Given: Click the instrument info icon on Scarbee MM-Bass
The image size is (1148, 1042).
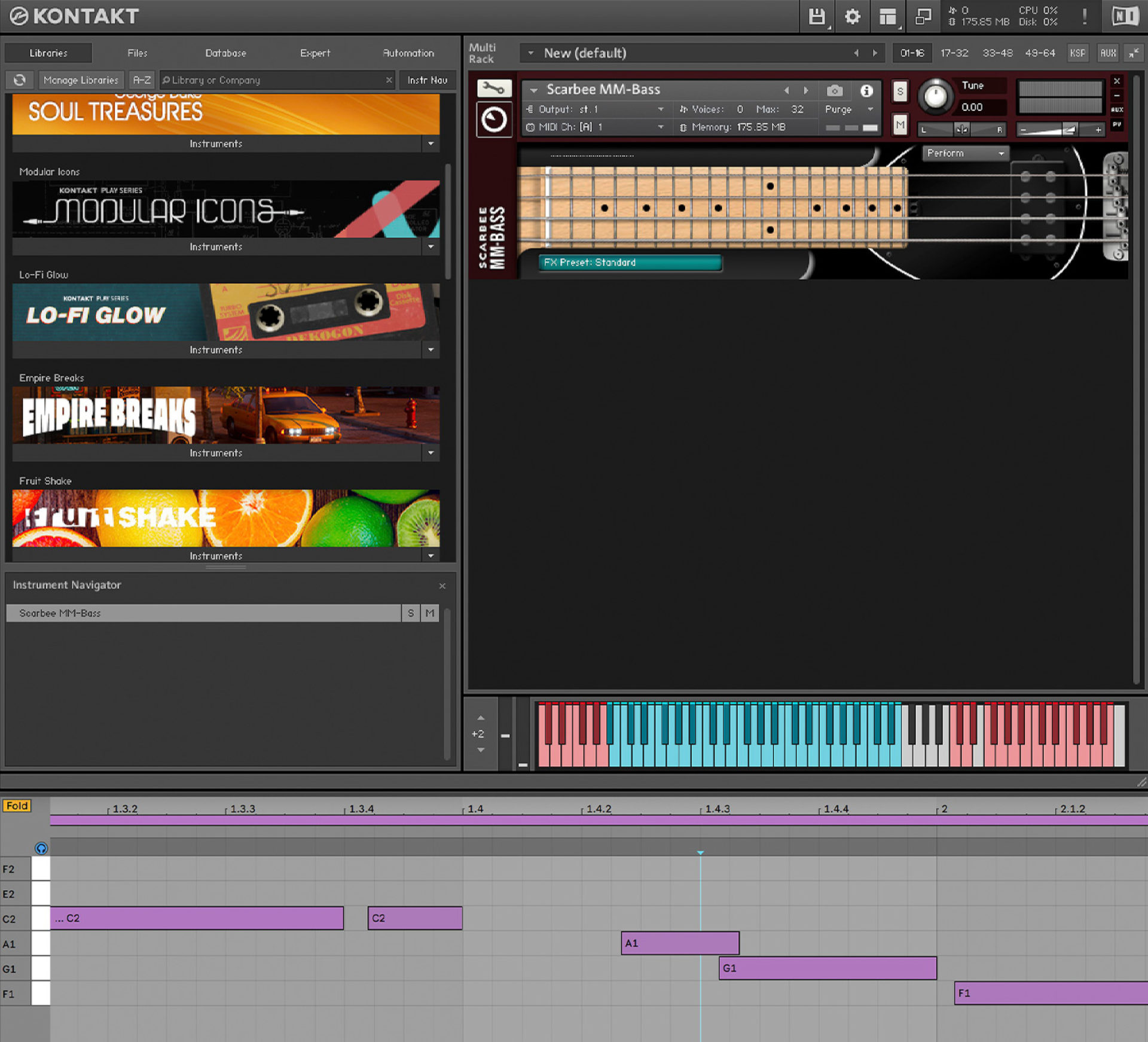Looking at the screenshot, I should 866,91.
